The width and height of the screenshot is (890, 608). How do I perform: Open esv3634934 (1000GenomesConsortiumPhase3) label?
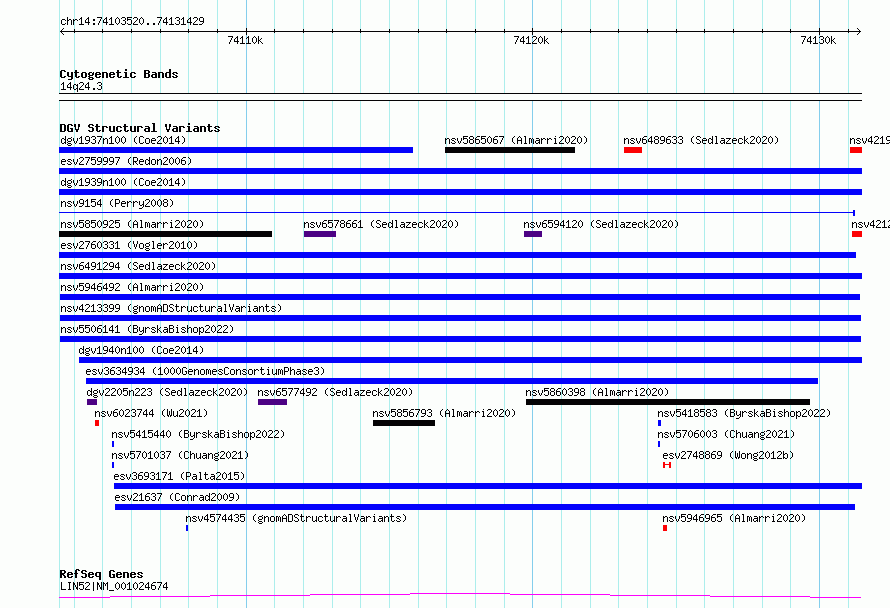(205, 371)
